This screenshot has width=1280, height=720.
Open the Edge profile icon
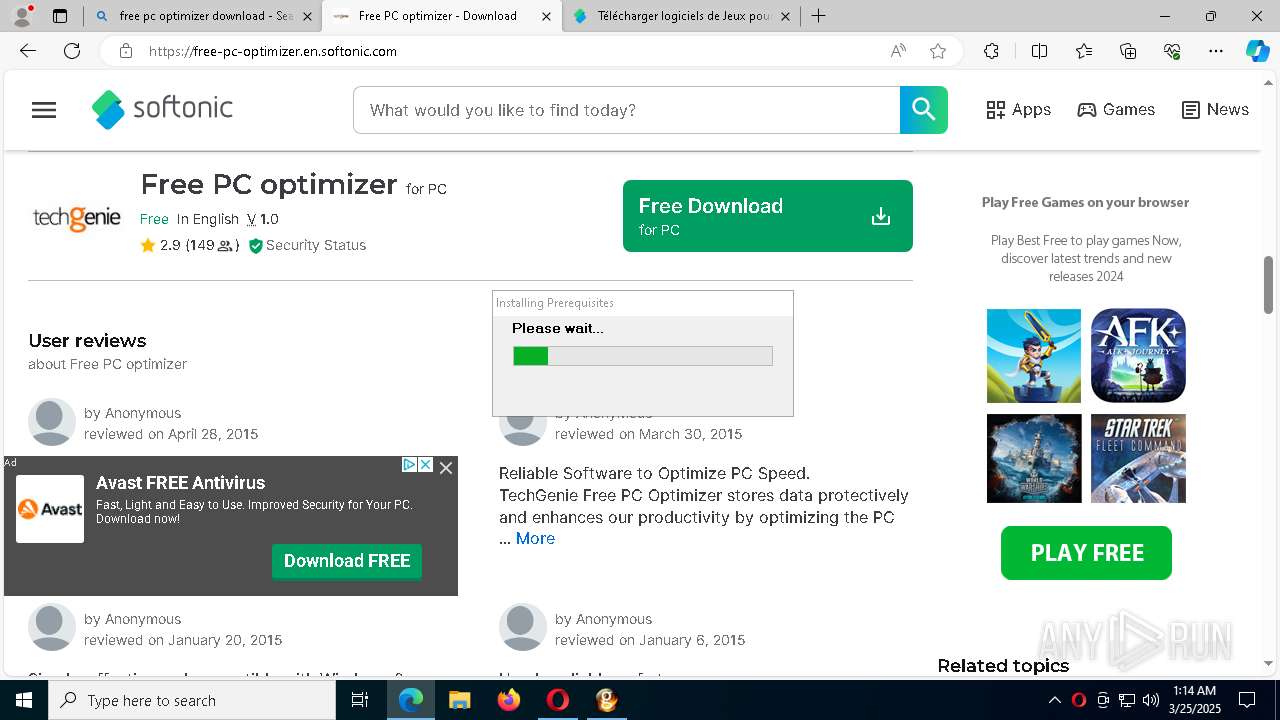point(22,16)
